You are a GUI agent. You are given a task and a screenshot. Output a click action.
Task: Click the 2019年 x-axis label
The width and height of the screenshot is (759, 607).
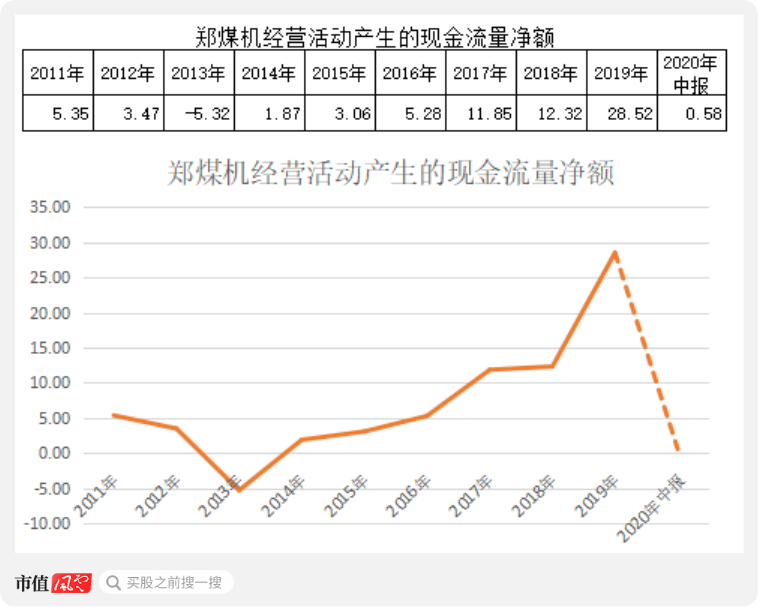point(596,496)
